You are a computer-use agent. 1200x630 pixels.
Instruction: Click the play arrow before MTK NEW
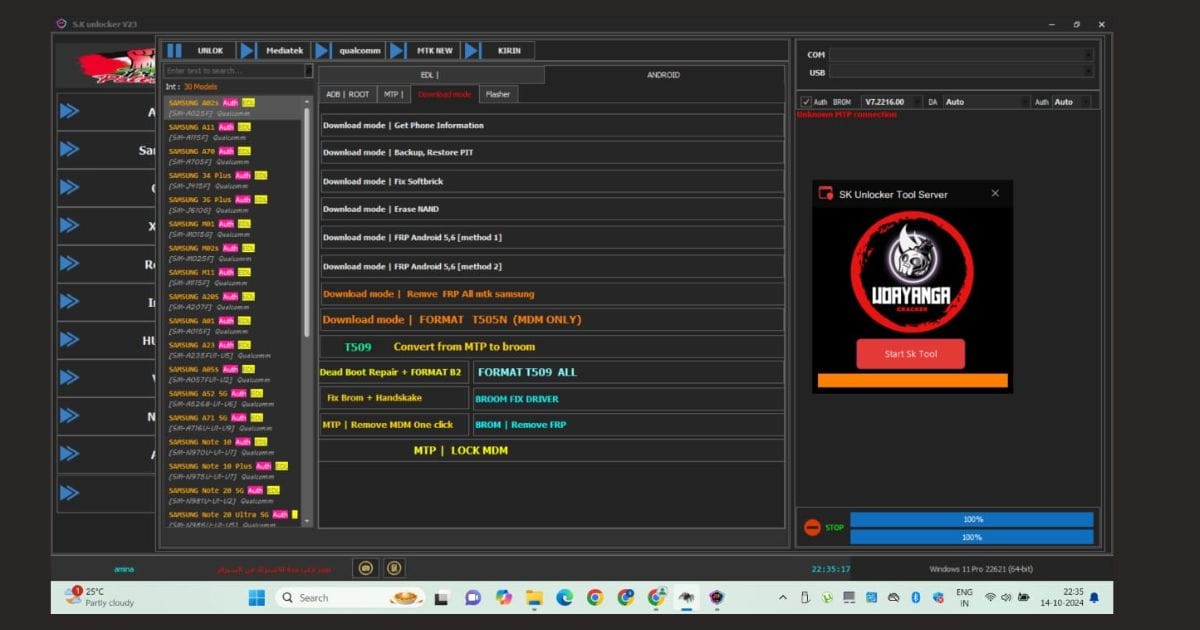pos(397,50)
